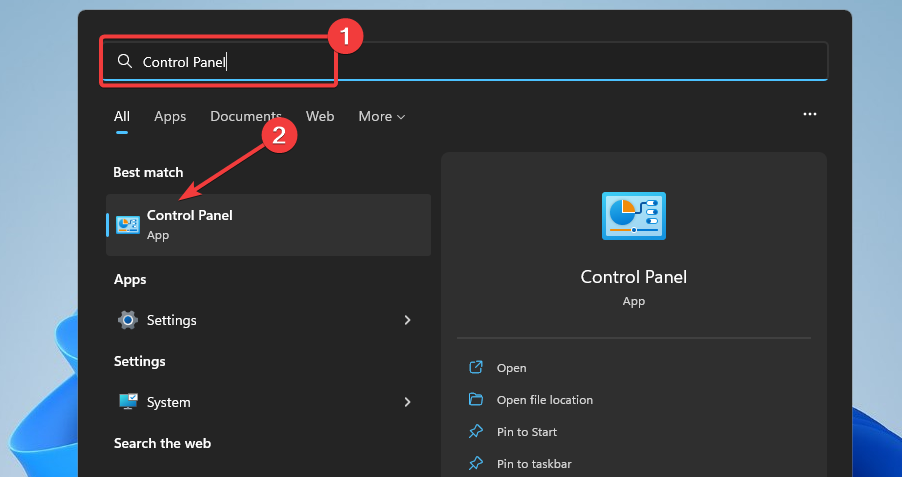Image resolution: width=902 pixels, height=477 pixels.
Task: Click the search magnifier icon
Action: pos(124,61)
